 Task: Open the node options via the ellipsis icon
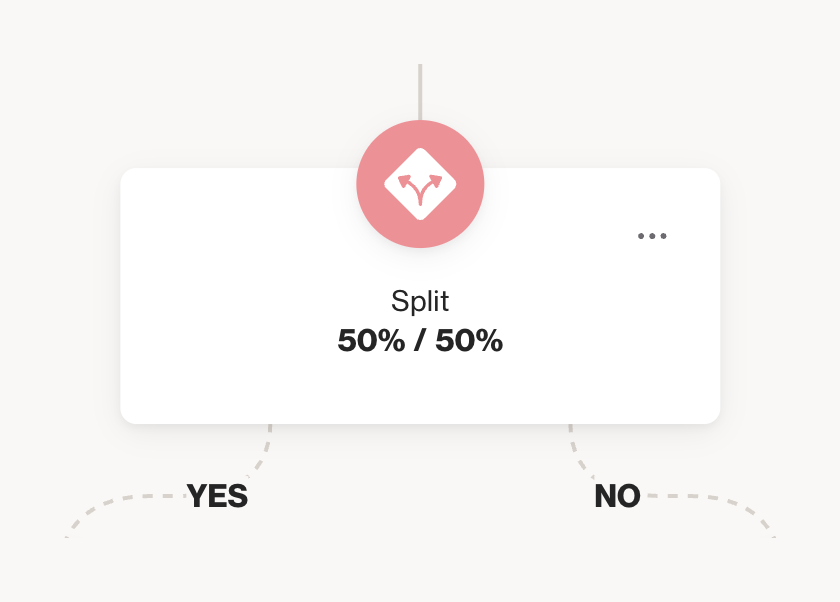click(653, 235)
